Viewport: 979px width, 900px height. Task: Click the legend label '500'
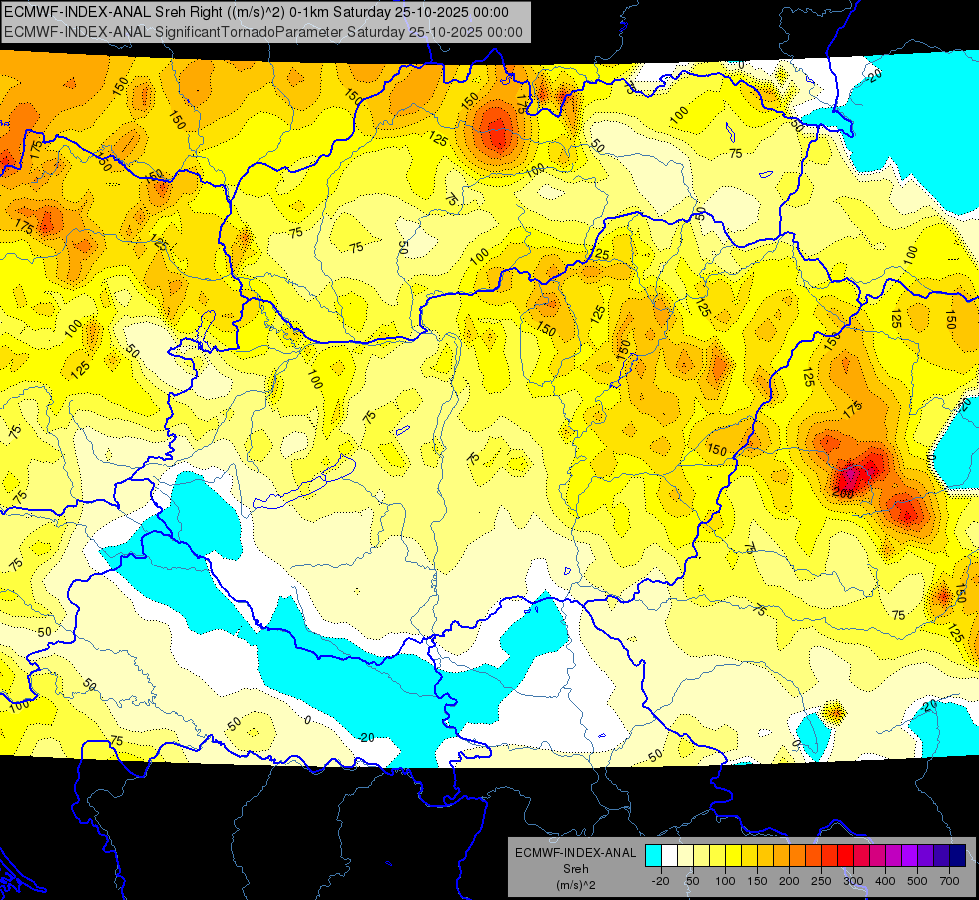coord(917,881)
